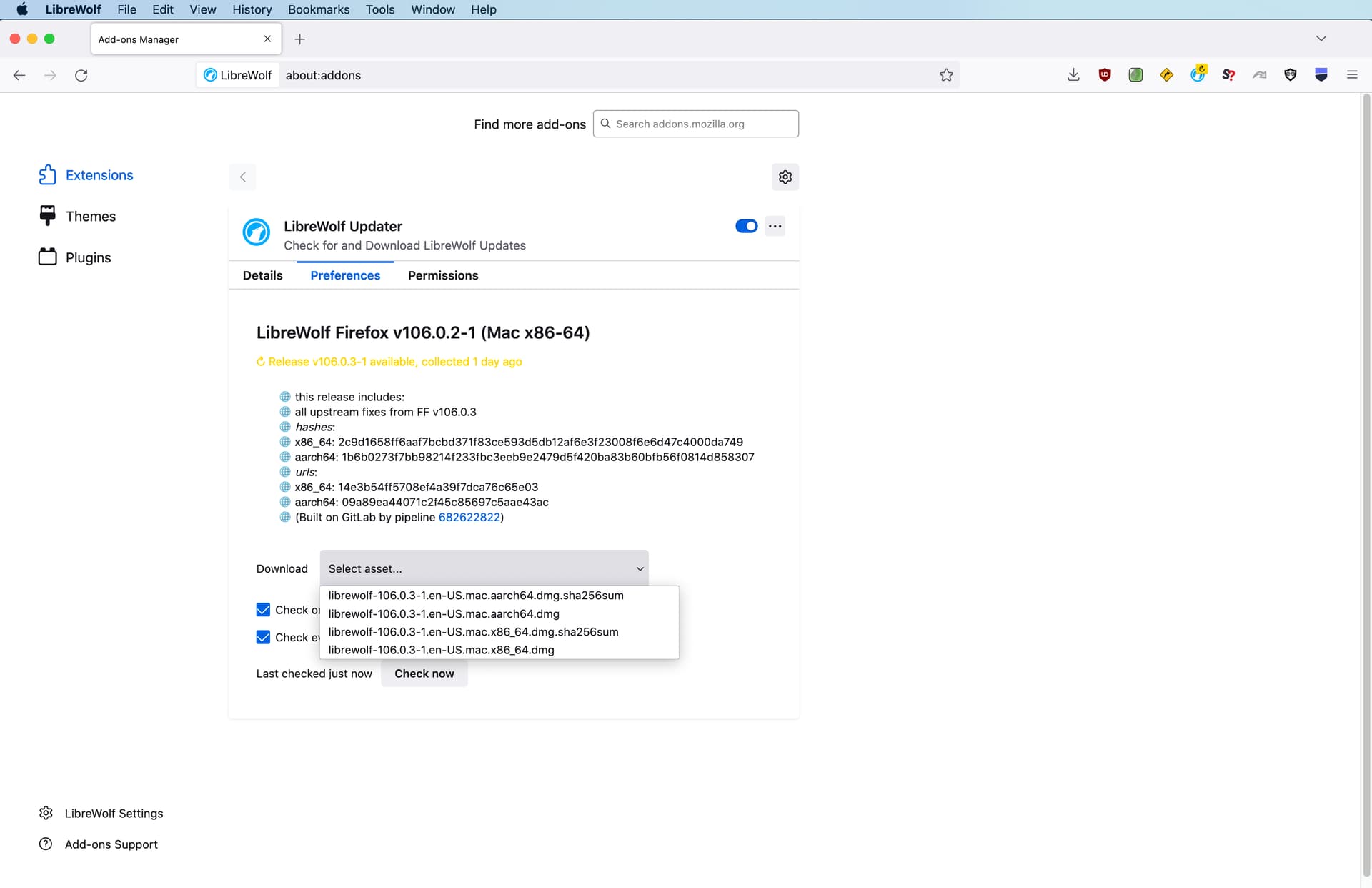Click the LibreWolf Settings gear icon

coord(46,813)
